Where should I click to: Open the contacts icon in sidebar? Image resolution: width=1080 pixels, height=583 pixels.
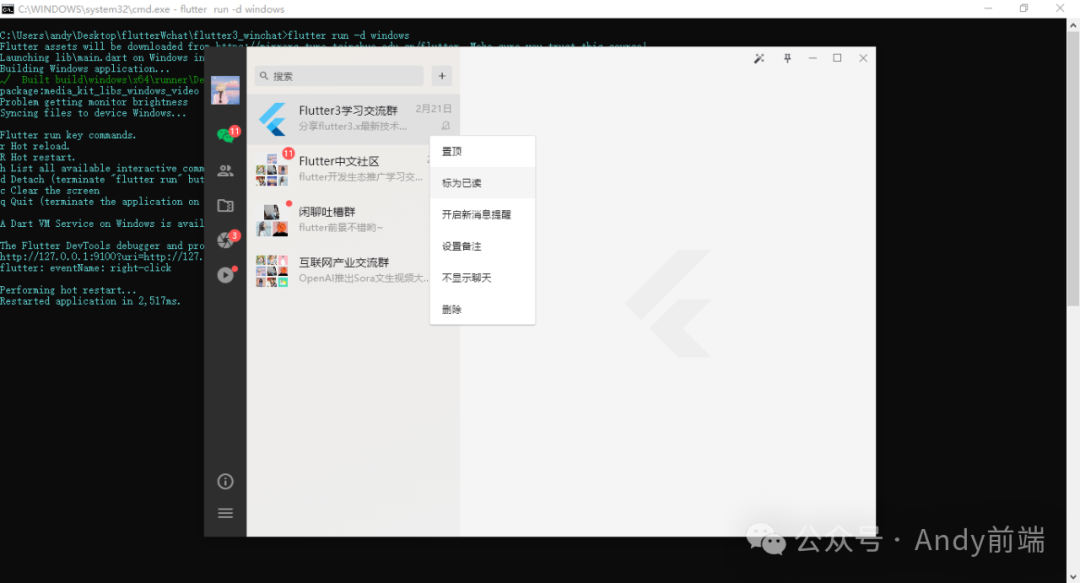pos(225,170)
